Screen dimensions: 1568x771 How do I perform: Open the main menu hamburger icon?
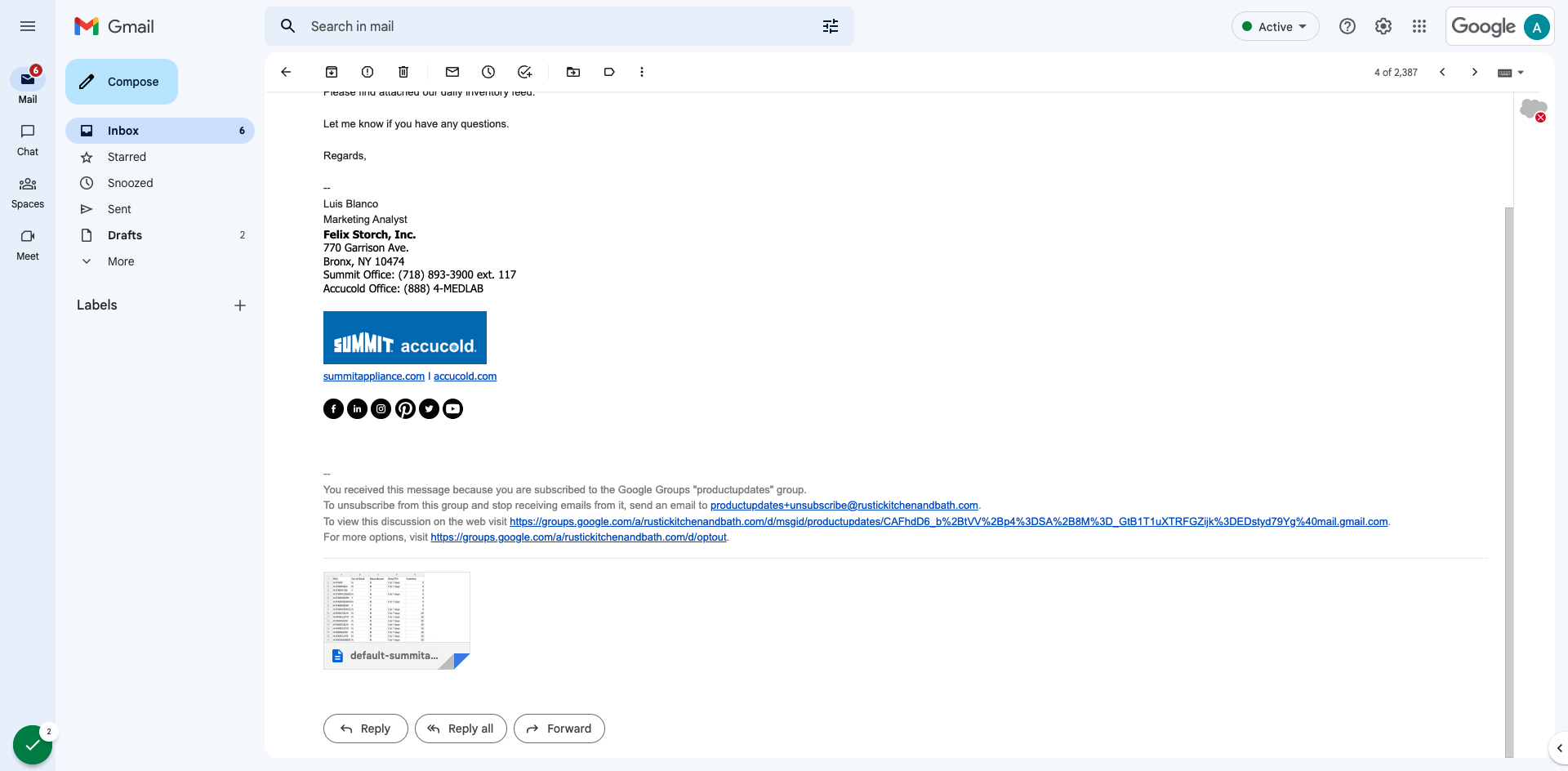pos(28,26)
